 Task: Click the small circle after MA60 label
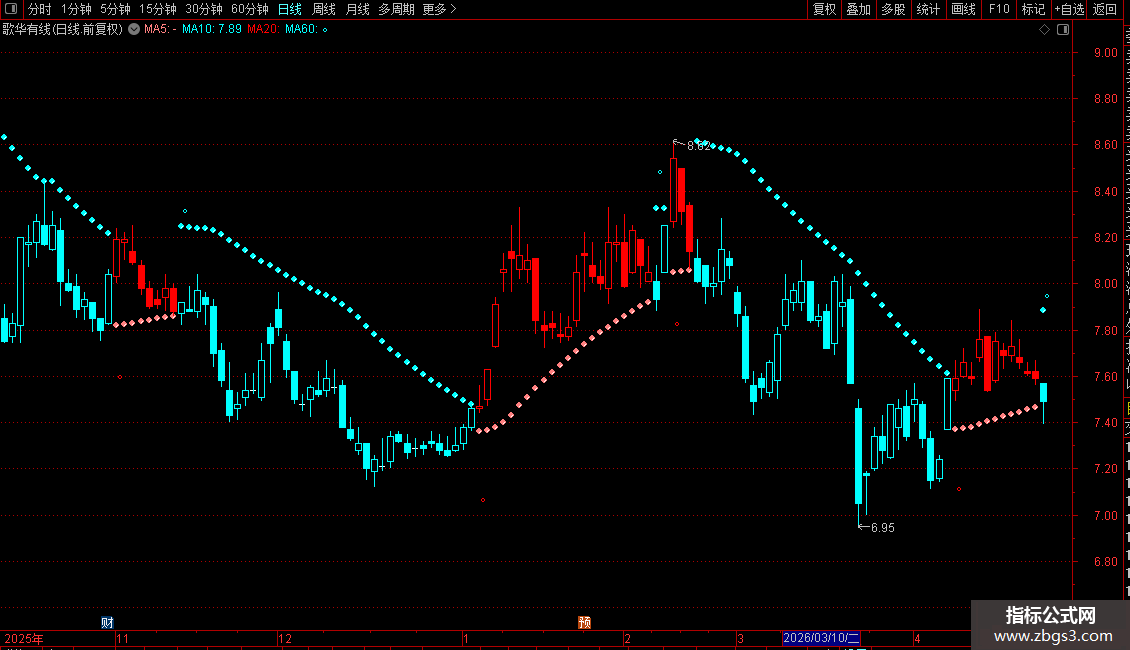[325, 30]
